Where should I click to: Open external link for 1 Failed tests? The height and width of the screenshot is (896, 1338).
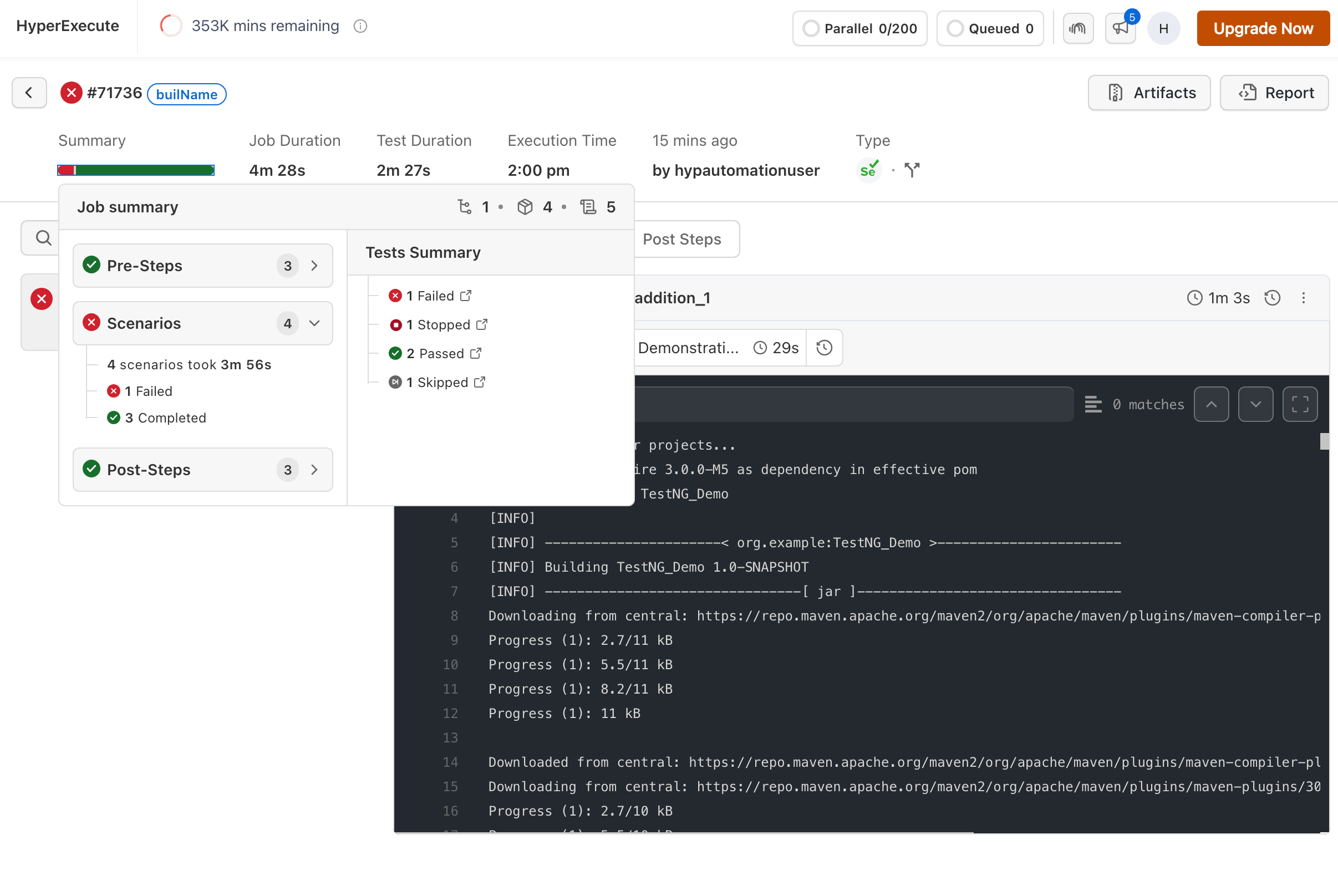pos(466,296)
